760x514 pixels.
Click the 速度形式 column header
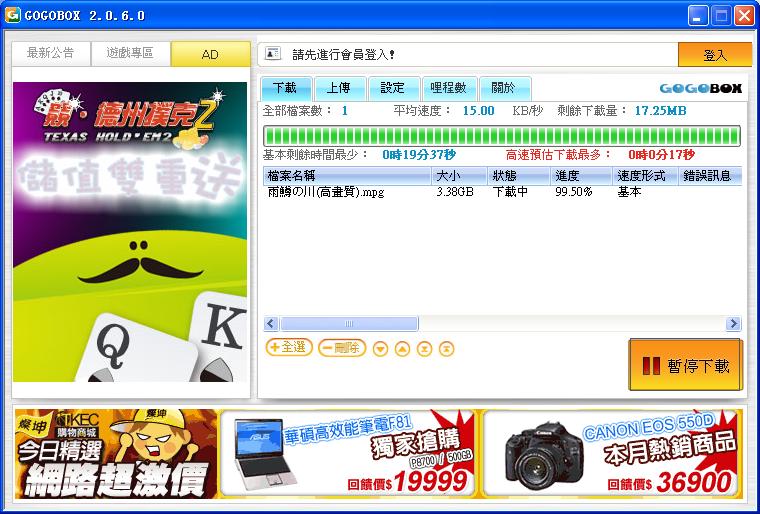(x=646, y=176)
